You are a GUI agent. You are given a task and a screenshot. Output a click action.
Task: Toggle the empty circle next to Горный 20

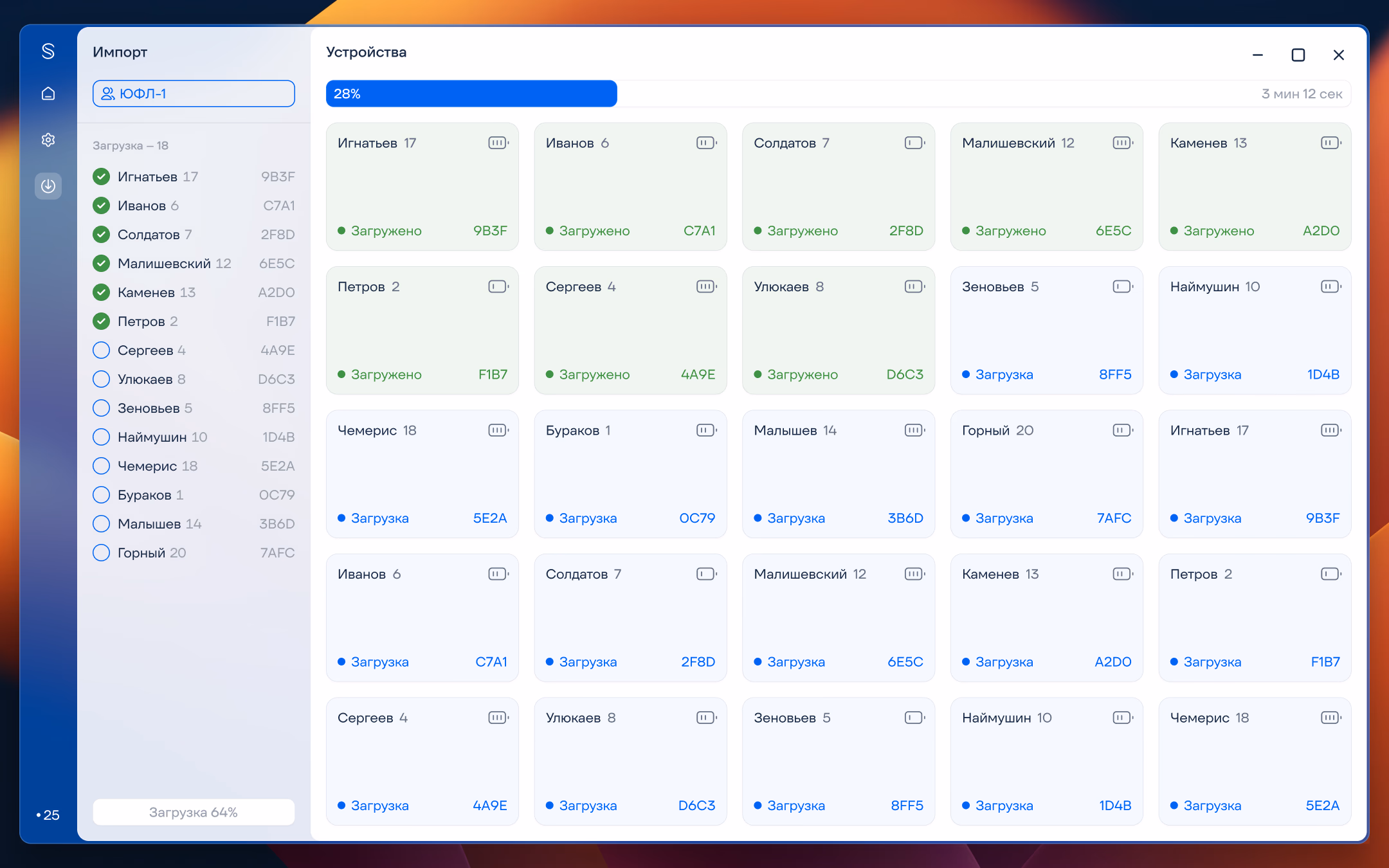tap(101, 552)
